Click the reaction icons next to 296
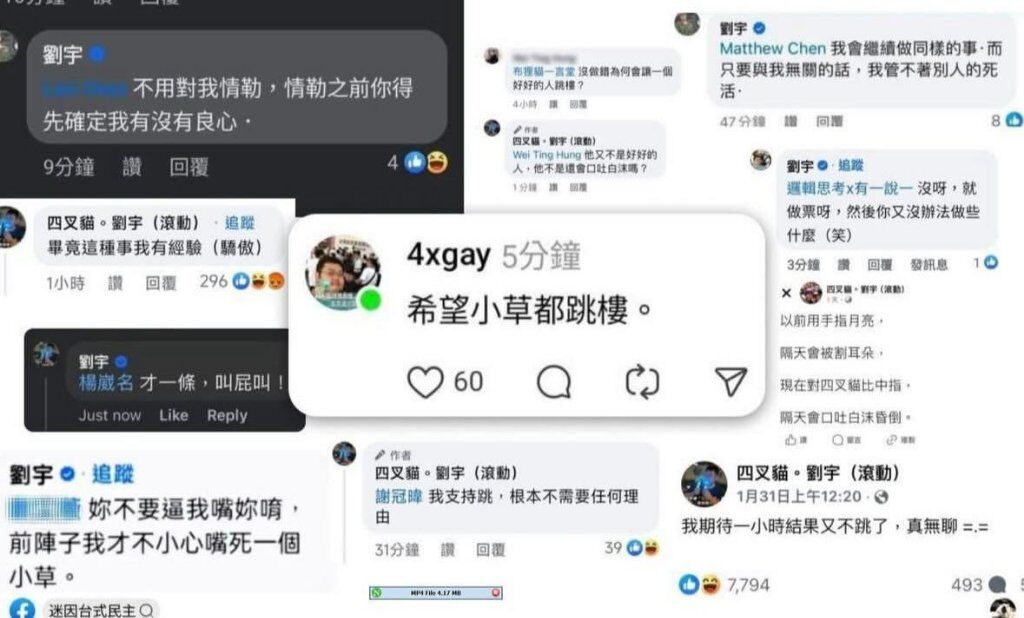Screen dimensions: 1024x618 coord(259,281)
